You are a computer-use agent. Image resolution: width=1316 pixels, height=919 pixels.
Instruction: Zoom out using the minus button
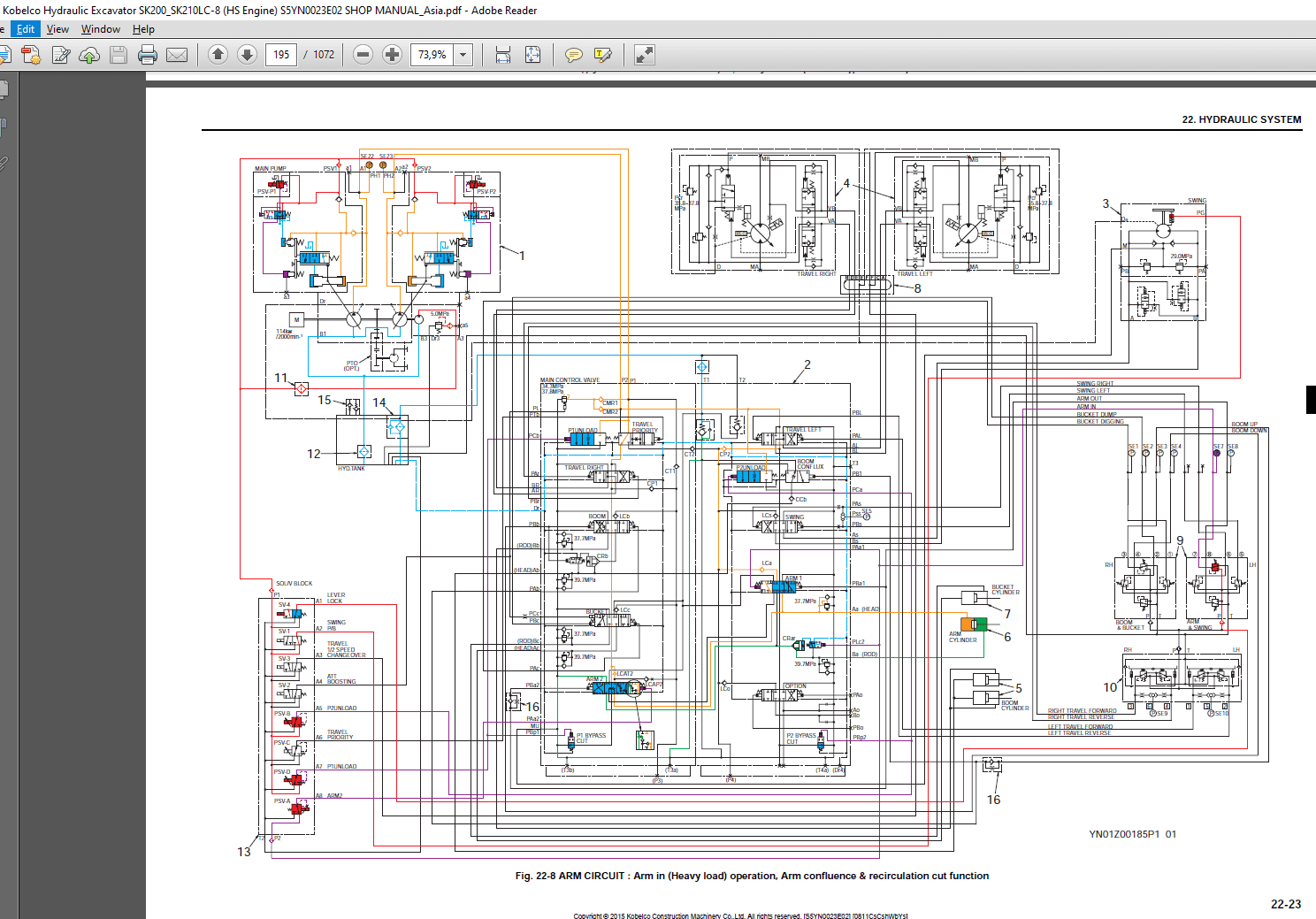pos(363,55)
